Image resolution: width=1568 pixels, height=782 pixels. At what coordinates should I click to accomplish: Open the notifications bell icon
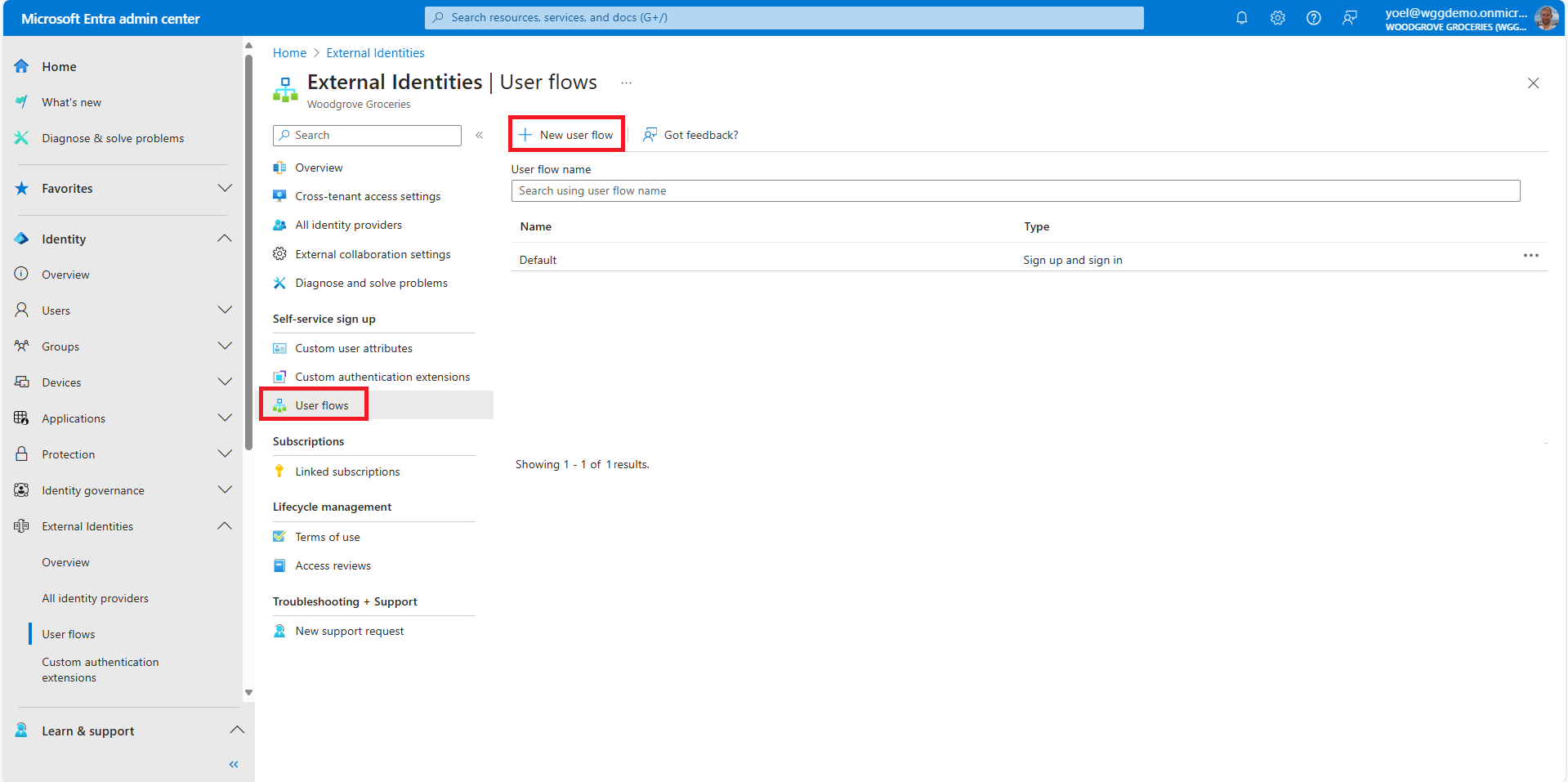click(x=1241, y=18)
